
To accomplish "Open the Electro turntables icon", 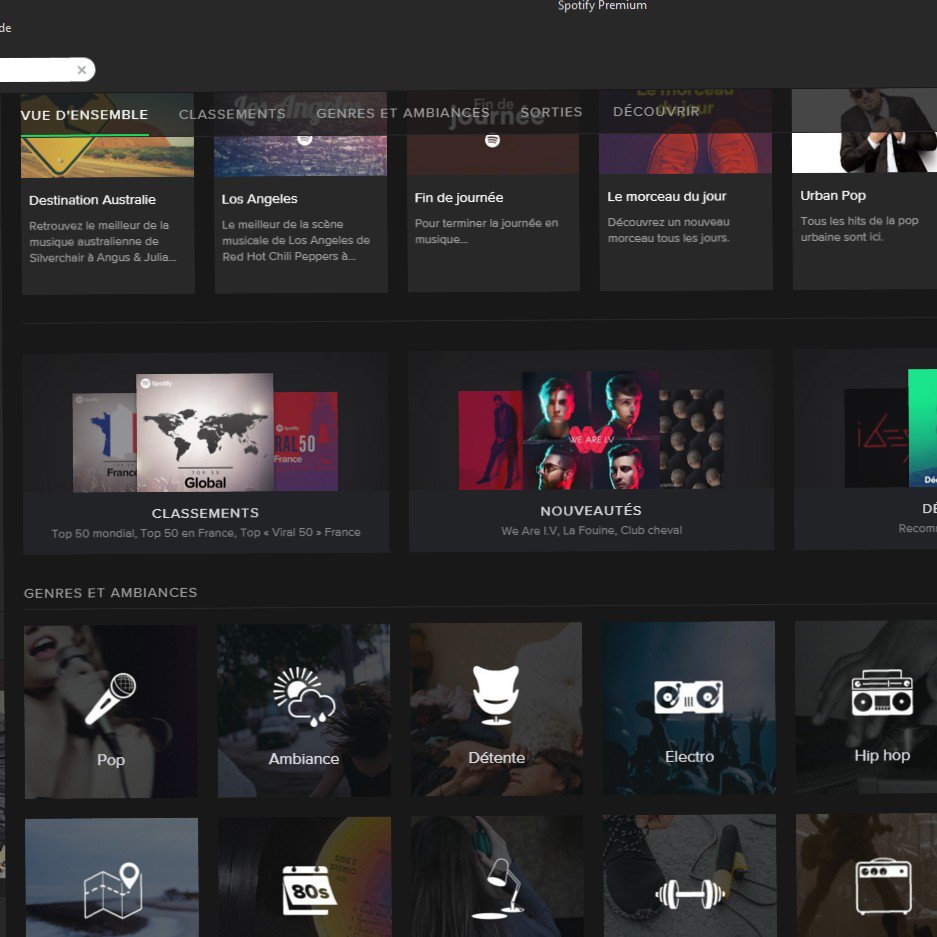I will [x=688, y=697].
